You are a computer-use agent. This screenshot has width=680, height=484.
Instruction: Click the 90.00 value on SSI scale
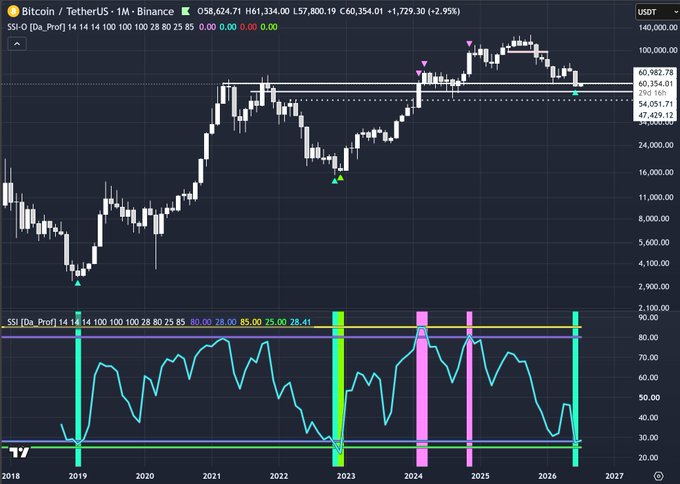[648, 317]
